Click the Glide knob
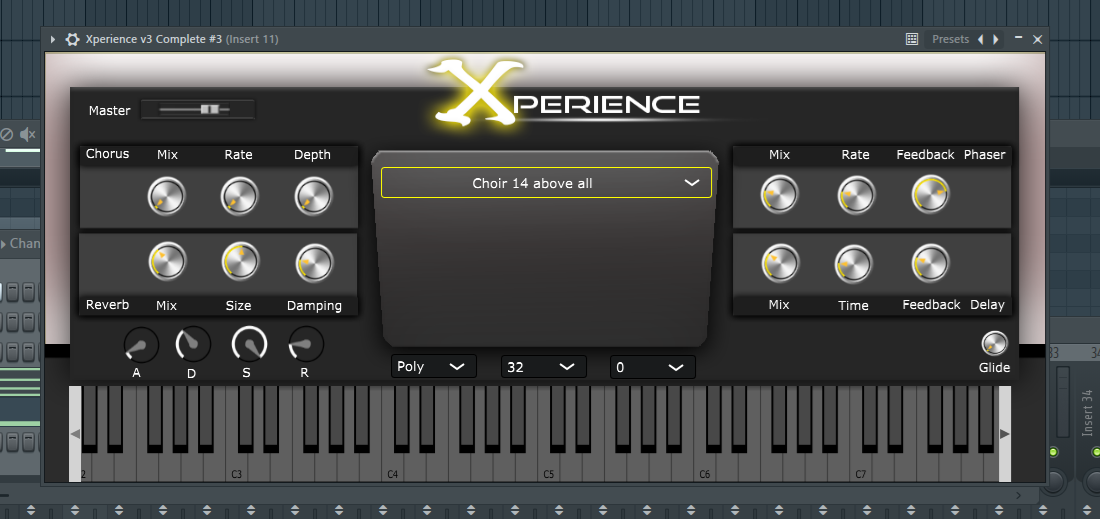Screen dimensions: 1100x519 [x=994, y=343]
